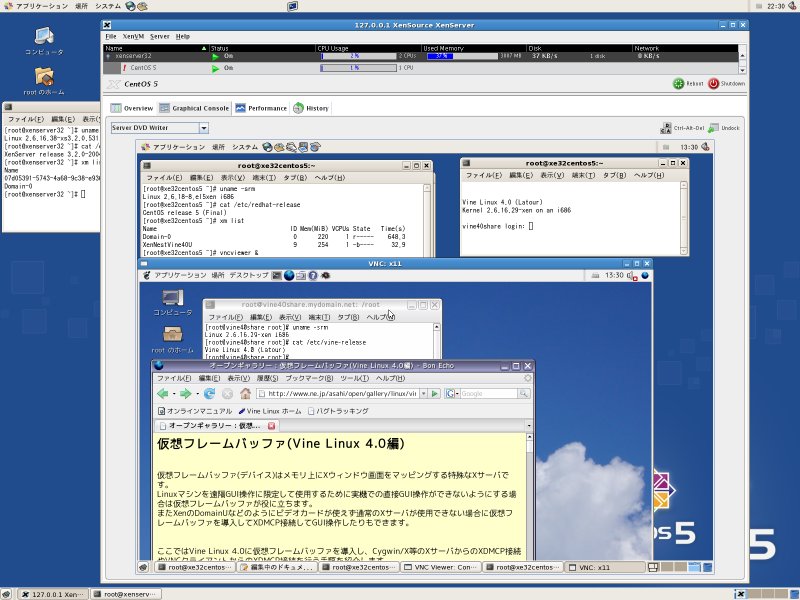This screenshot has width=800, height=600.
Task: Click the search magnifier icon
Action: tap(523, 393)
